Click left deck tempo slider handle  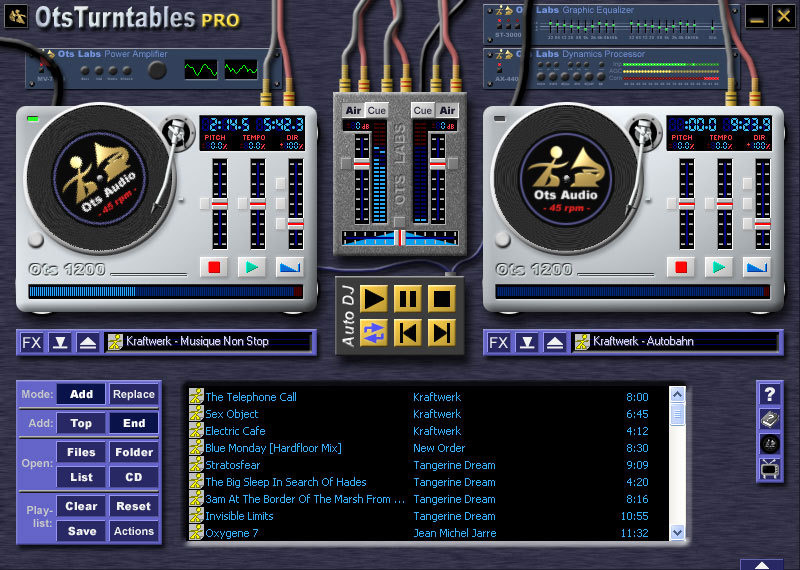point(258,204)
